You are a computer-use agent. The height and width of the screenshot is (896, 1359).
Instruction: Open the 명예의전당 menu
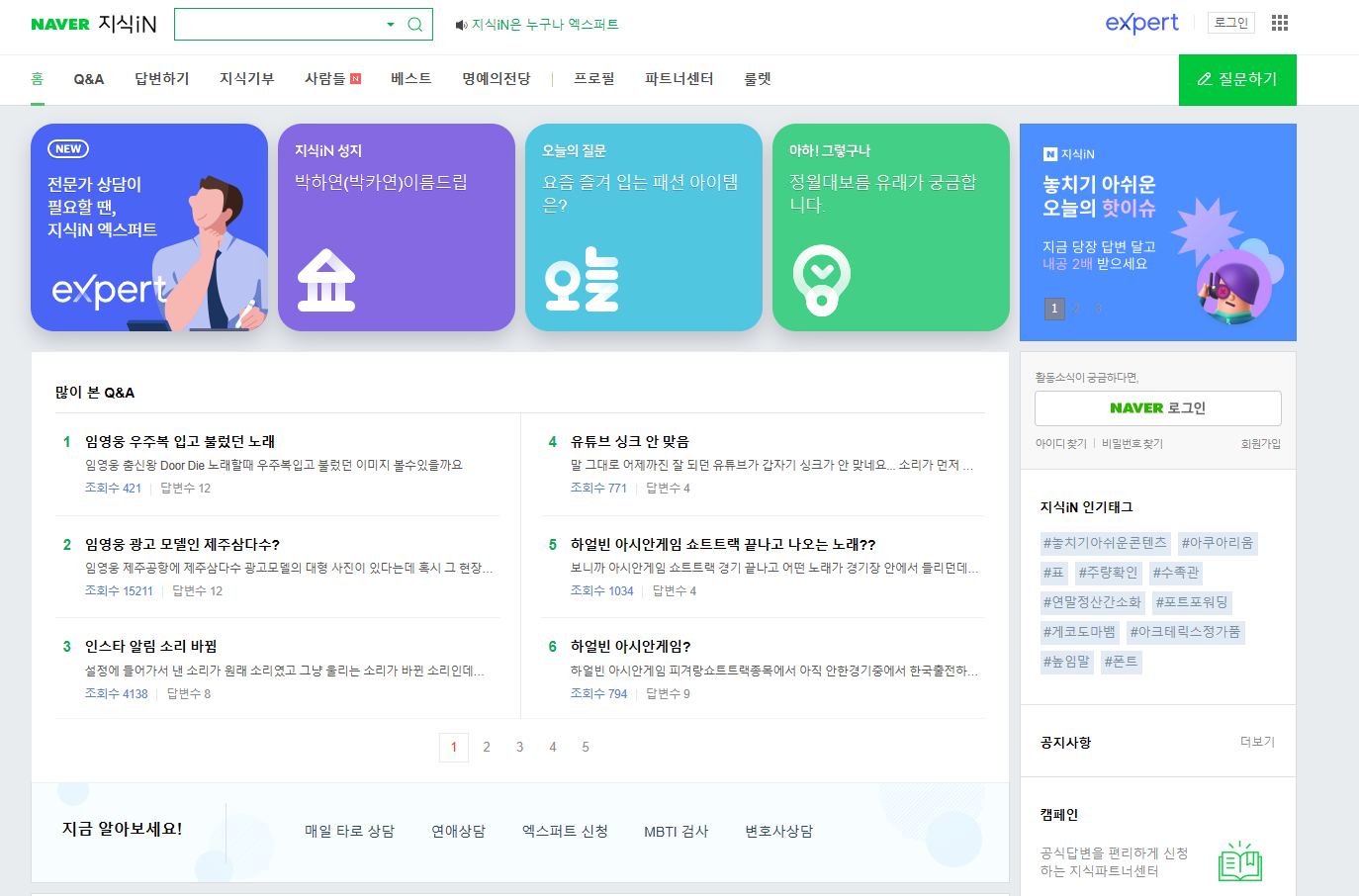497,79
